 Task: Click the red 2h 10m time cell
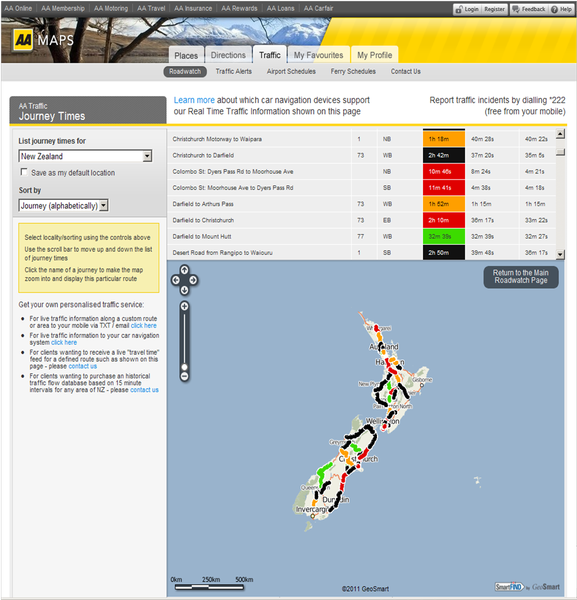[444, 220]
